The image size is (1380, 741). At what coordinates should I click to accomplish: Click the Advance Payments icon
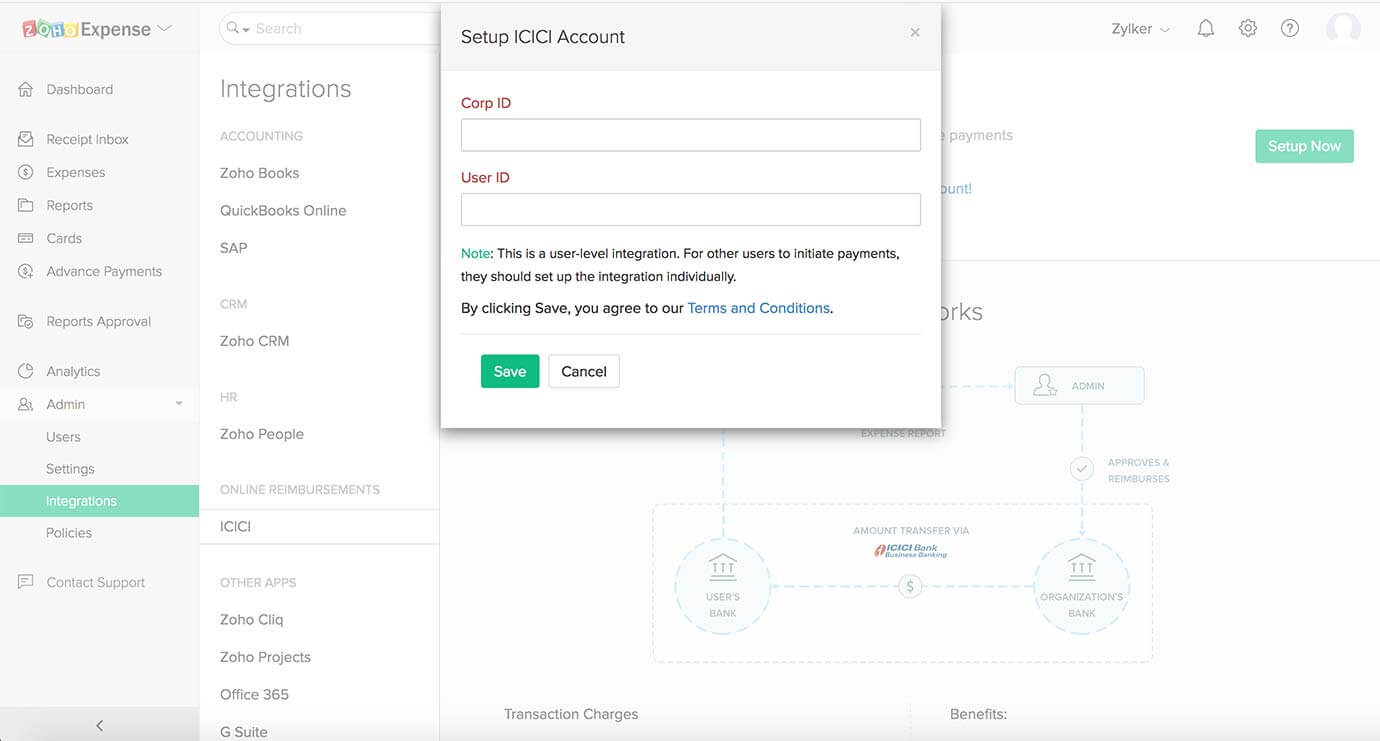(x=26, y=271)
